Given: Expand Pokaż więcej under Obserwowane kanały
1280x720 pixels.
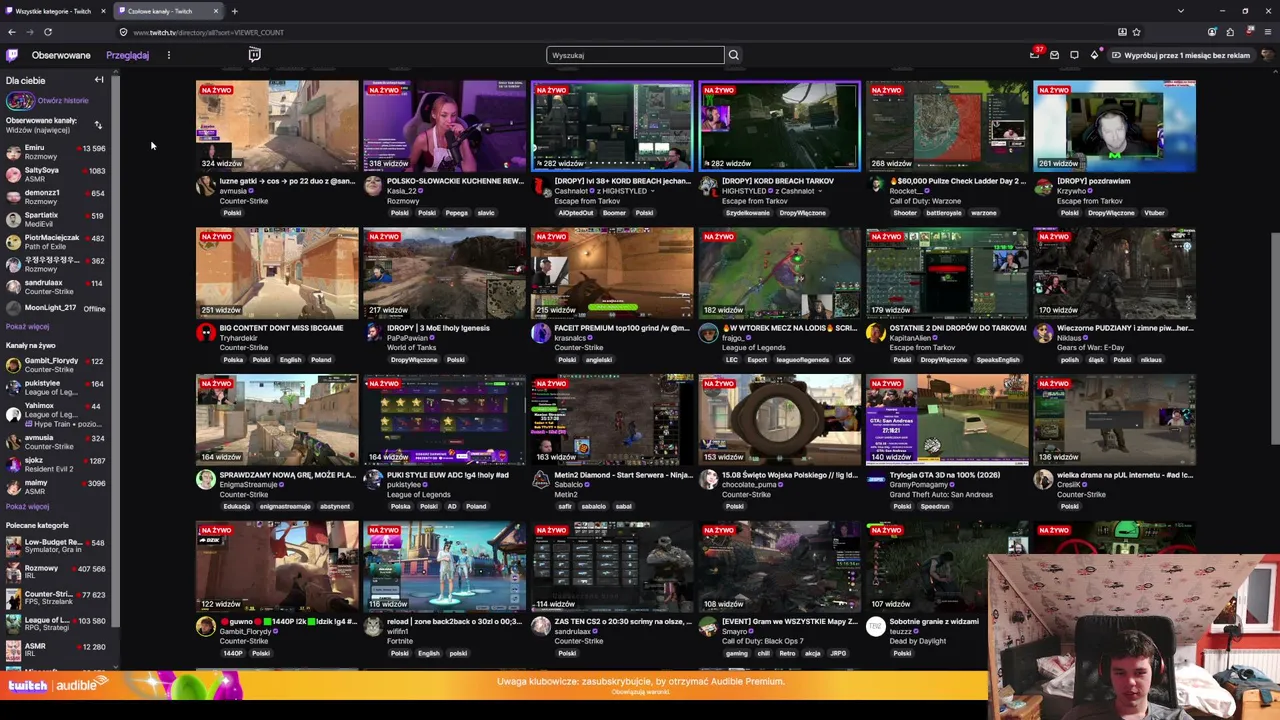Looking at the screenshot, I should coord(27,327).
